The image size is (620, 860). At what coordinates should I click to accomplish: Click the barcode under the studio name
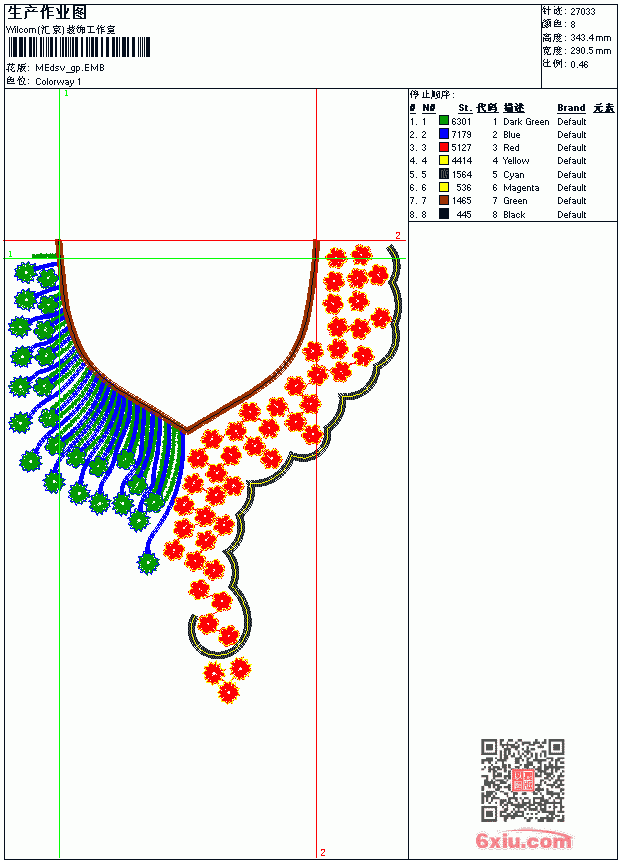coord(78,47)
